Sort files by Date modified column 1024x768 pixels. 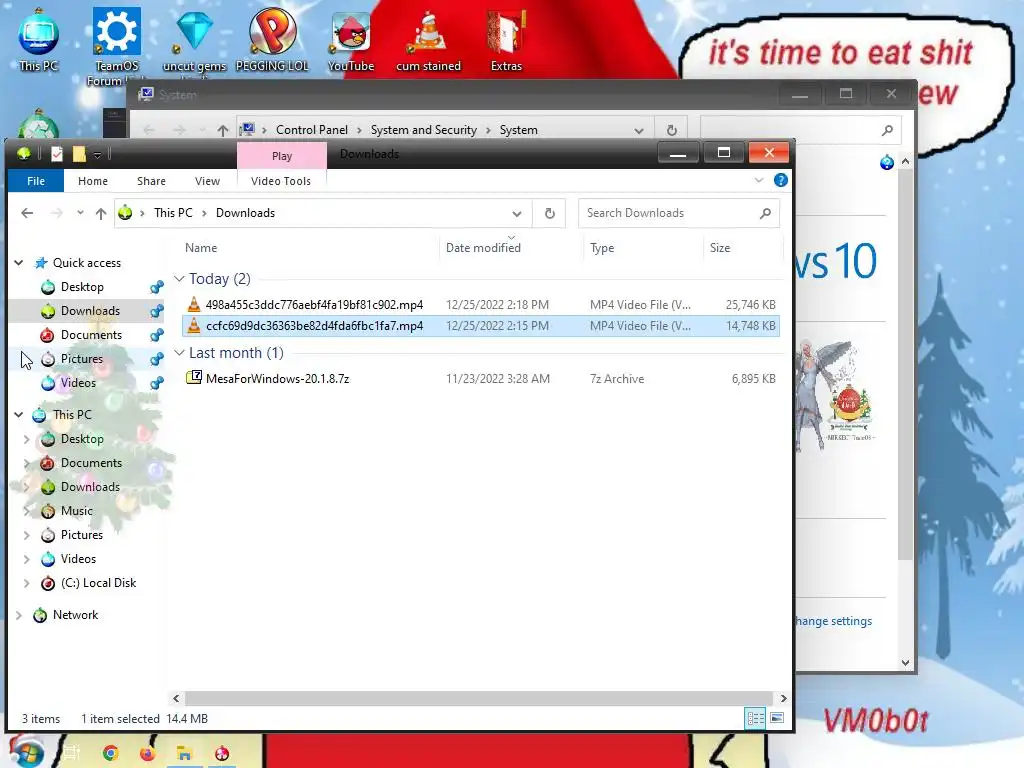483,248
